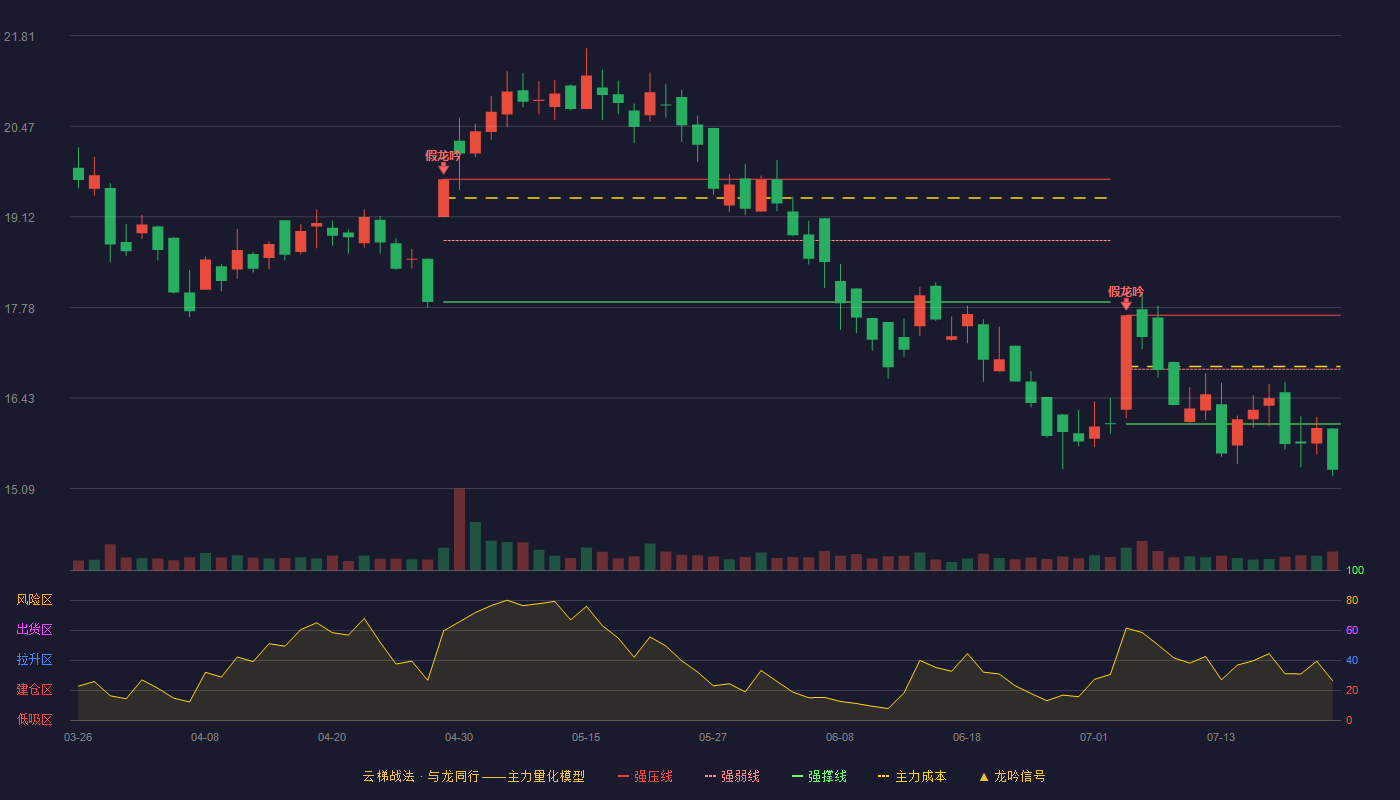
Task: Click the 20.47 price axis label
Action: [x=19, y=127]
